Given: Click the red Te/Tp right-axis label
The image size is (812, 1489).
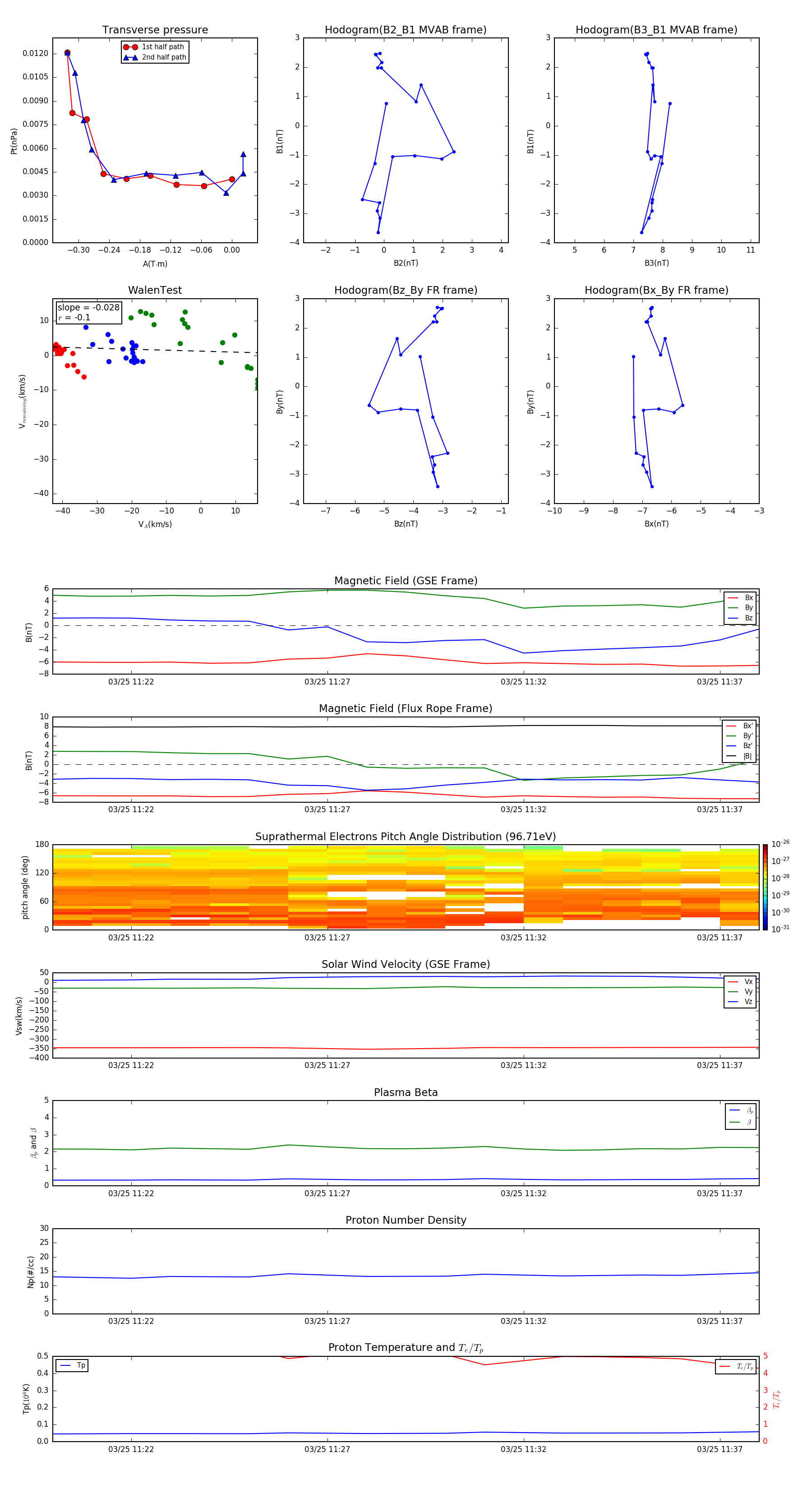Looking at the screenshot, I should [776, 1399].
